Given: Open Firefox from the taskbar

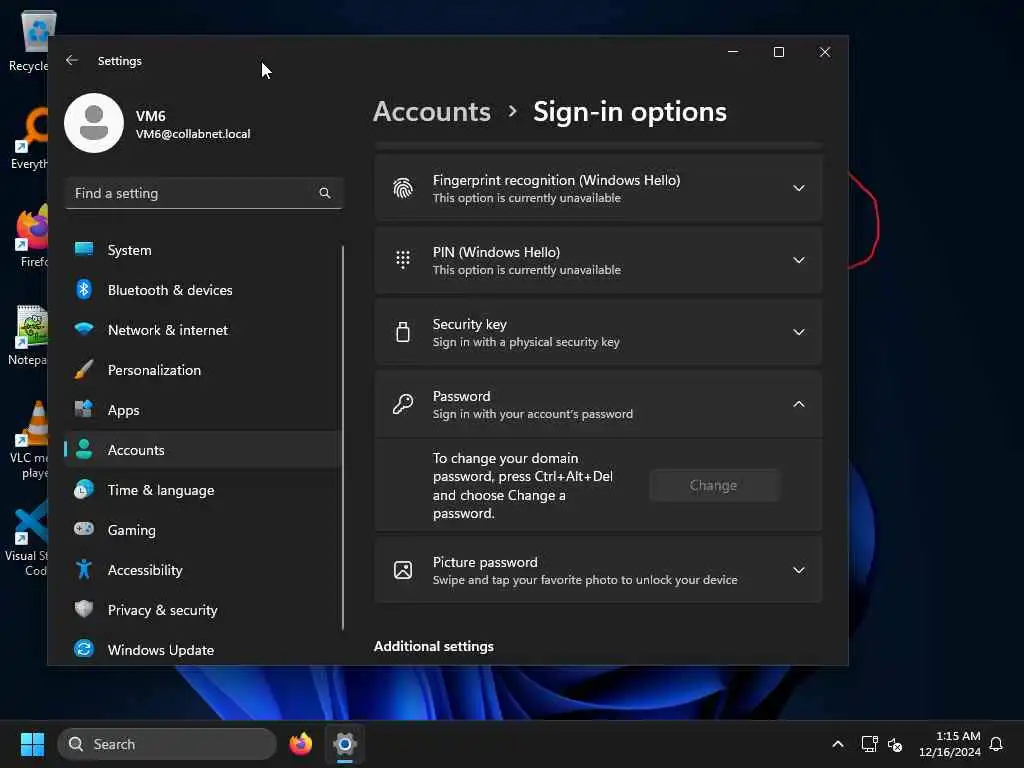Looking at the screenshot, I should (300, 744).
